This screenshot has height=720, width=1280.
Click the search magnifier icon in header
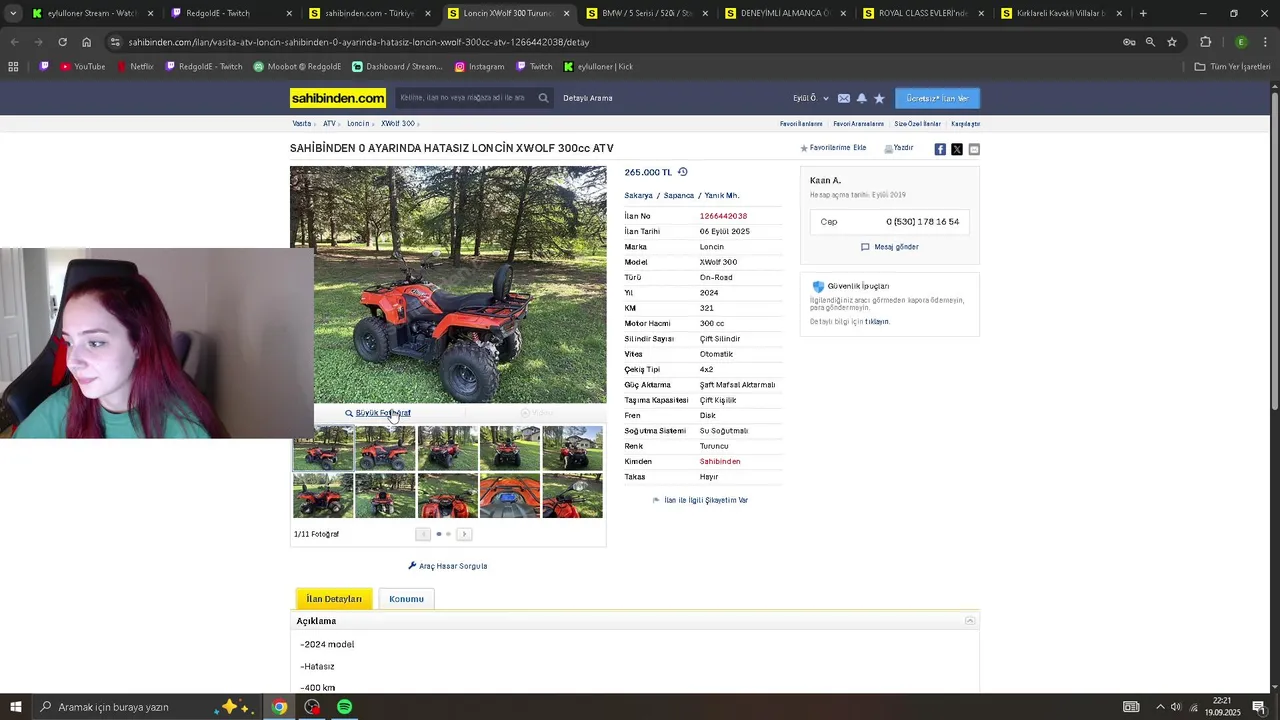click(x=543, y=98)
